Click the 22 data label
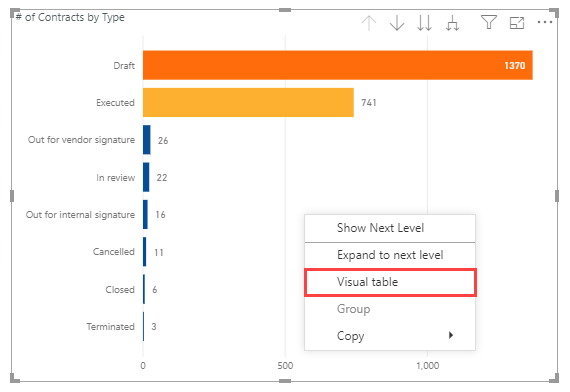Image resolution: width=570 pixels, height=392 pixels. point(162,178)
